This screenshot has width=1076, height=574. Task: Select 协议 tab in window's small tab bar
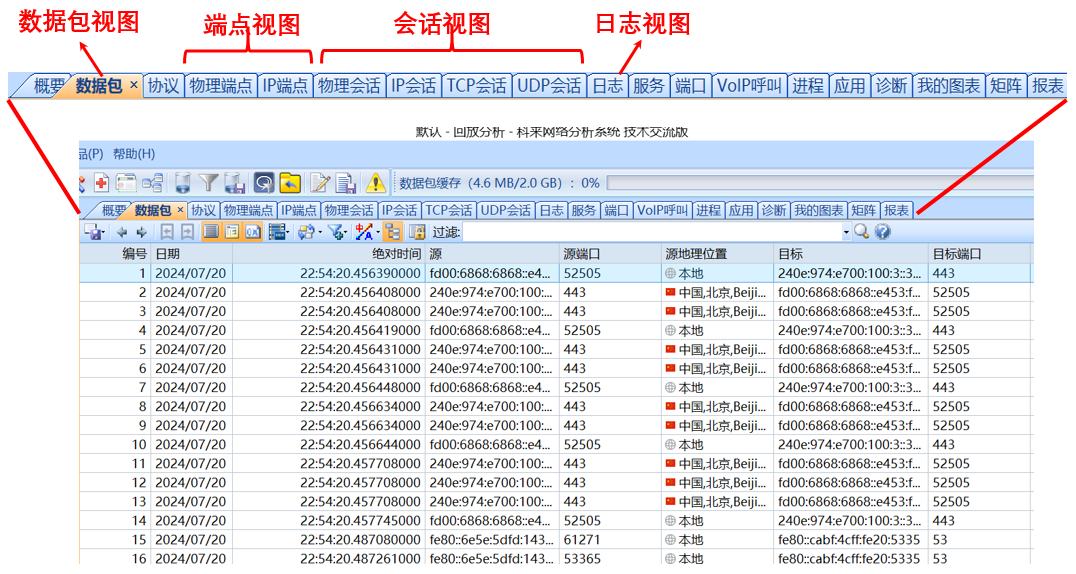(203, 210)
